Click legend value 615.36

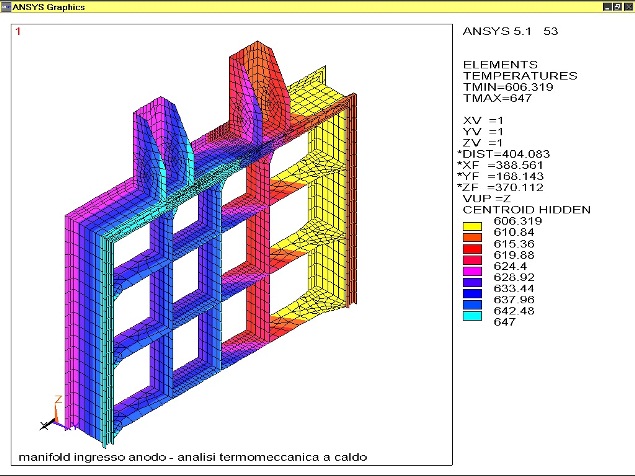pos(514,244)
